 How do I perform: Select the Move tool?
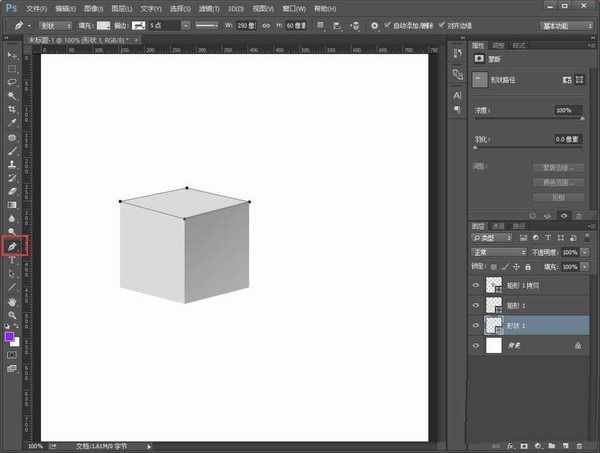point(12,54)
